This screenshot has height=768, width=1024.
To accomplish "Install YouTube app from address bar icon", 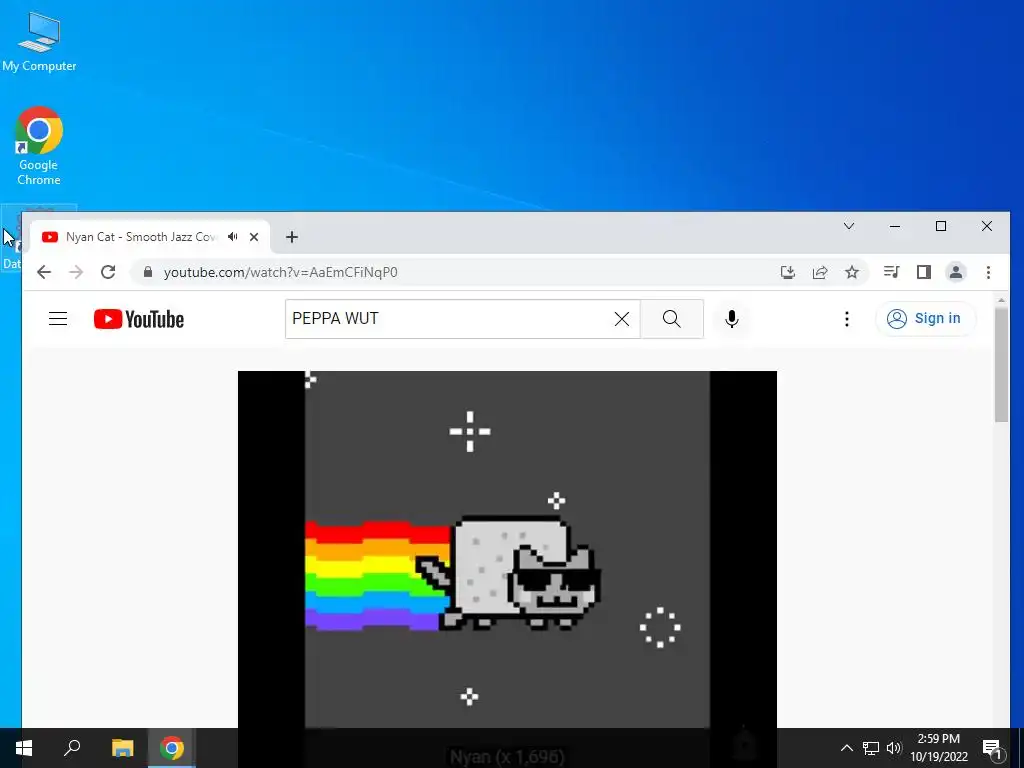I will 788,272.
